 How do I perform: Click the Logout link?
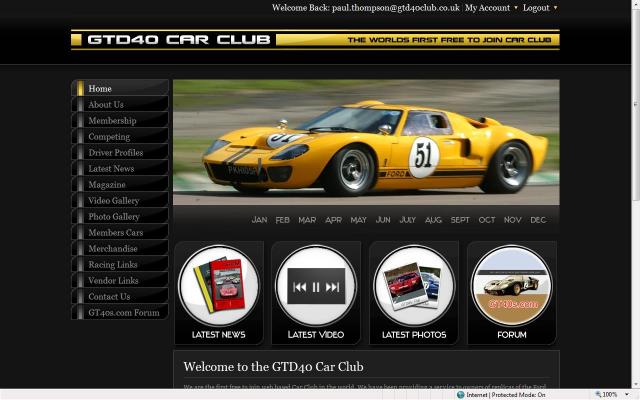[536, 8]
